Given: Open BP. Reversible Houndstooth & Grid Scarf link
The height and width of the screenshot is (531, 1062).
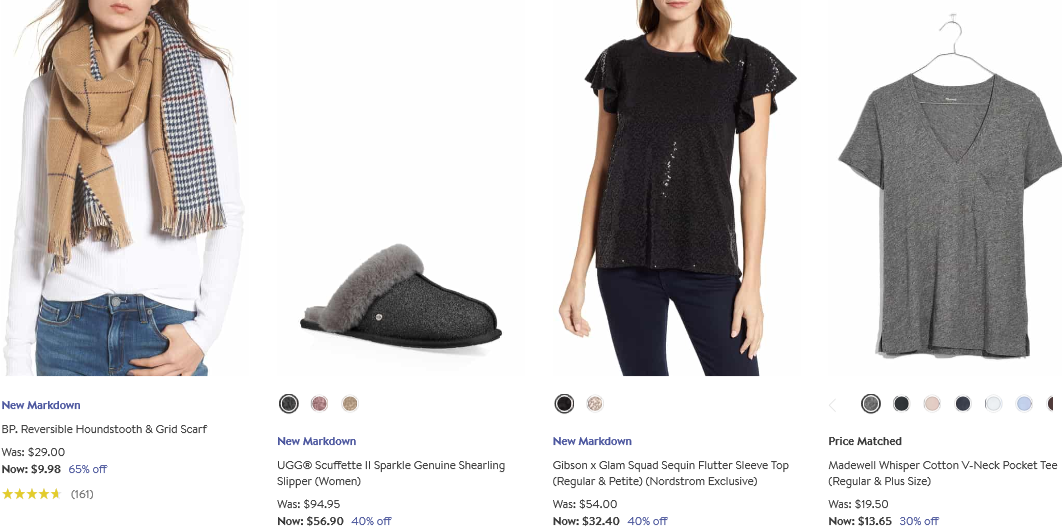Looking at the screenshot, I should pos(104,429).
